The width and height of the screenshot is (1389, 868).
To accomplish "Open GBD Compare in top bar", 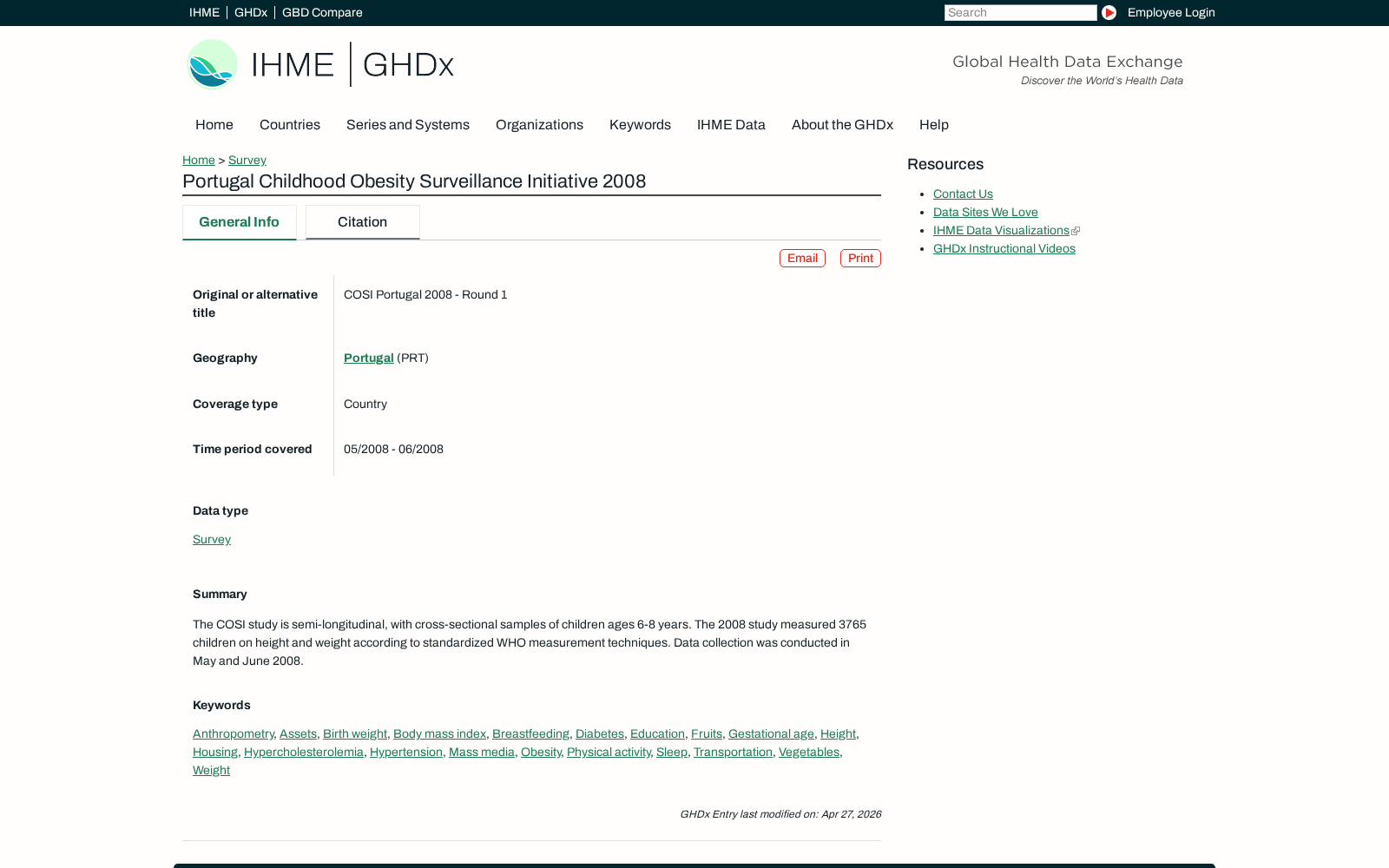I will click(322, 12).
